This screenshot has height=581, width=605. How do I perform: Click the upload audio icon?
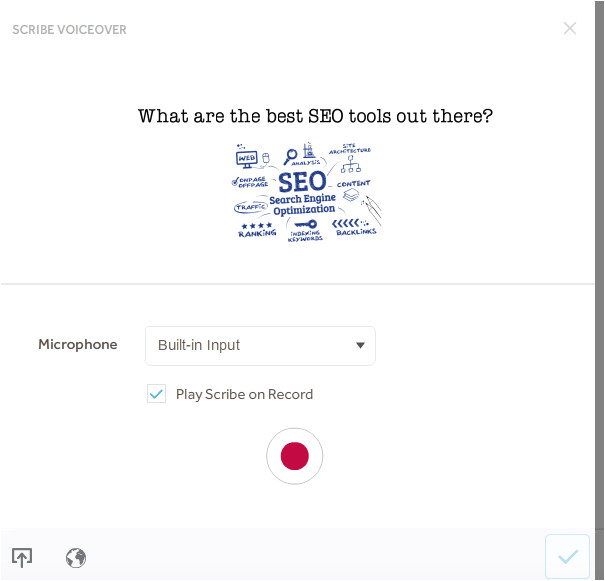(22, 558)
